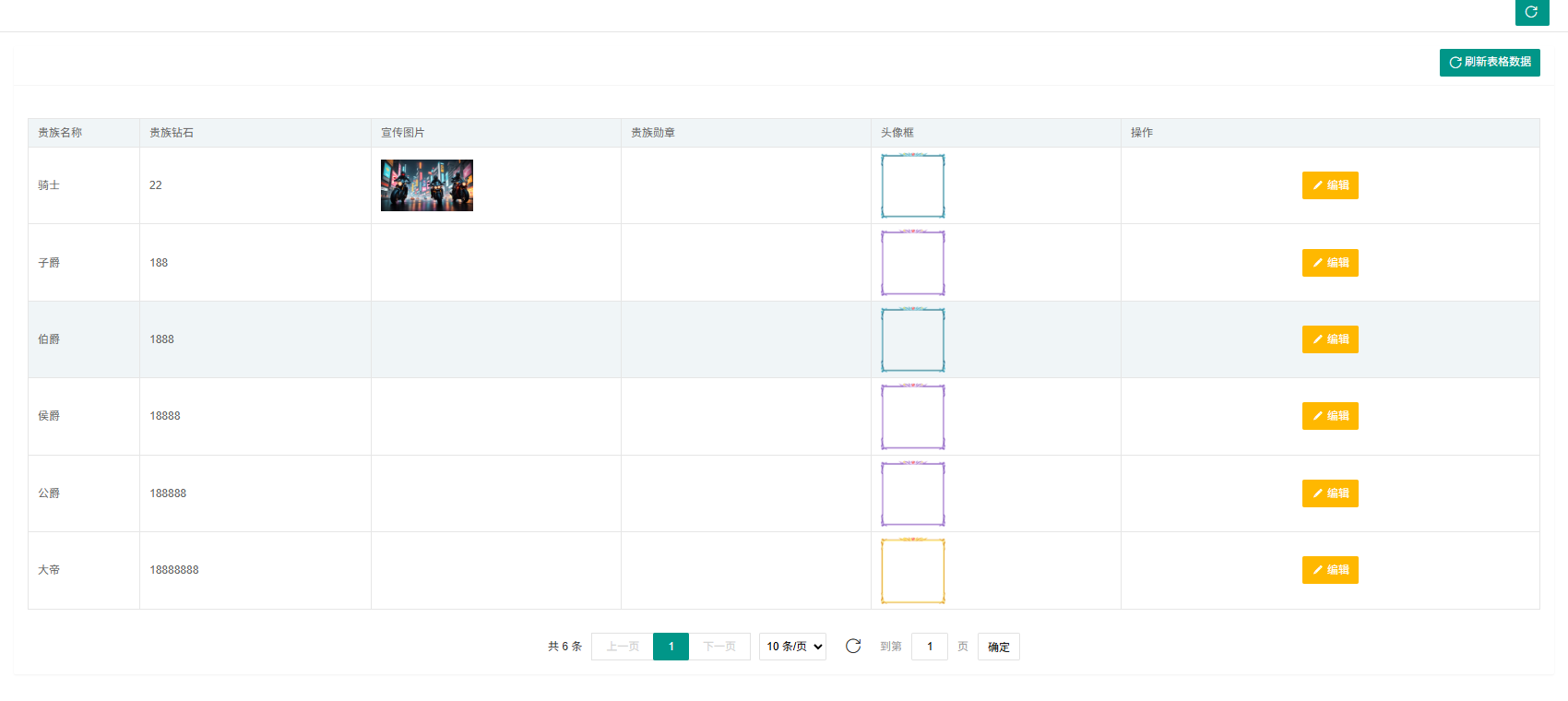Viewport: 1568px width, 701px height.
Task: Confirm the page jump with 确定
Action: click(998, 647)
